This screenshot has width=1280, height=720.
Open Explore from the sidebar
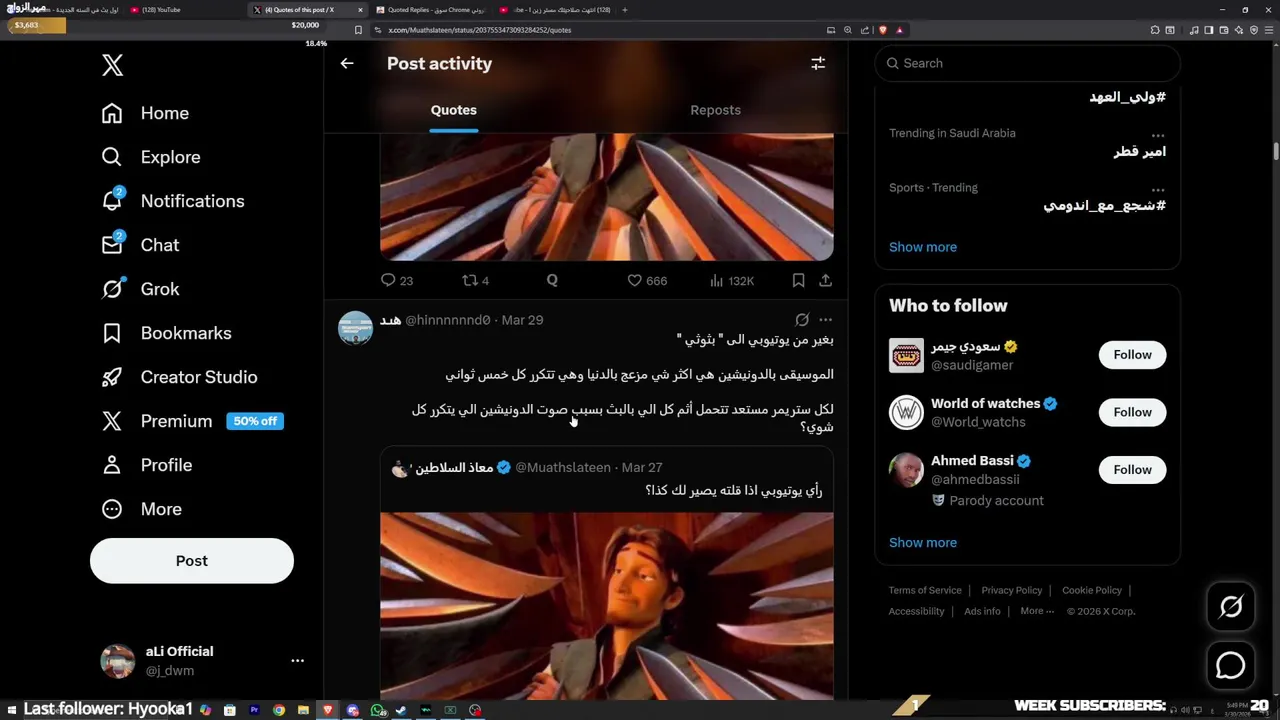(151, 157)
